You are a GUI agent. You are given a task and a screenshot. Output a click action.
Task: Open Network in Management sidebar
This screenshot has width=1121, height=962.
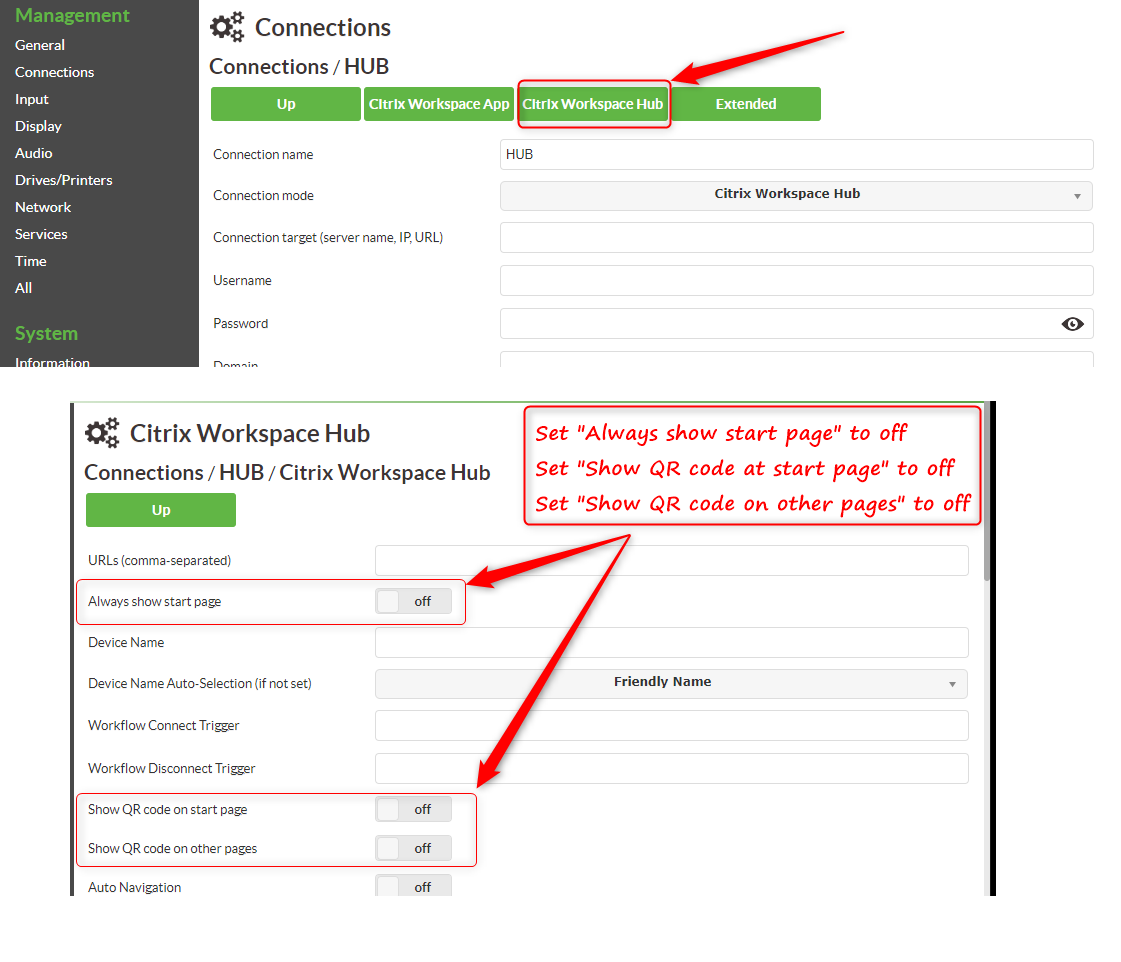(43, 207)
